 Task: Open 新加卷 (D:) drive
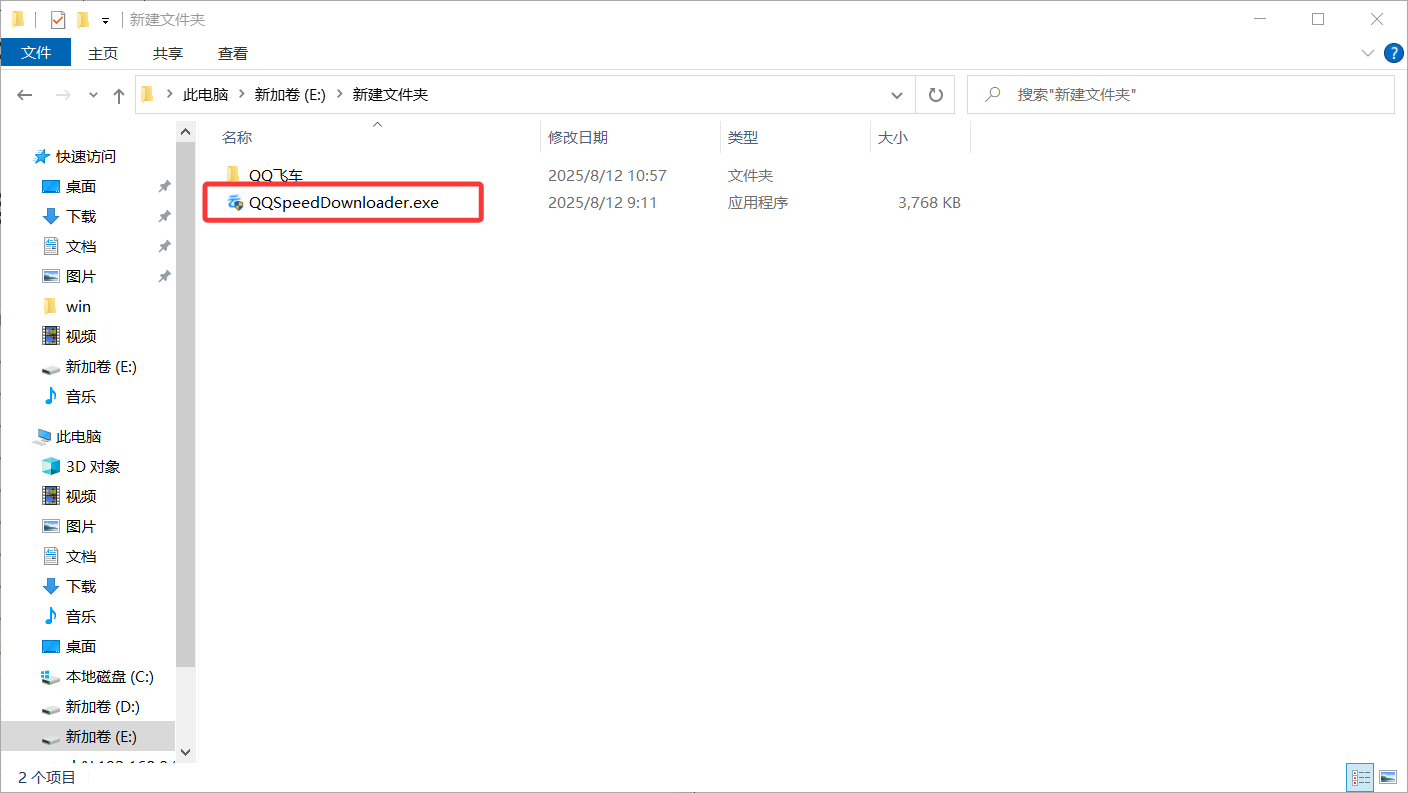click(102, 706)
